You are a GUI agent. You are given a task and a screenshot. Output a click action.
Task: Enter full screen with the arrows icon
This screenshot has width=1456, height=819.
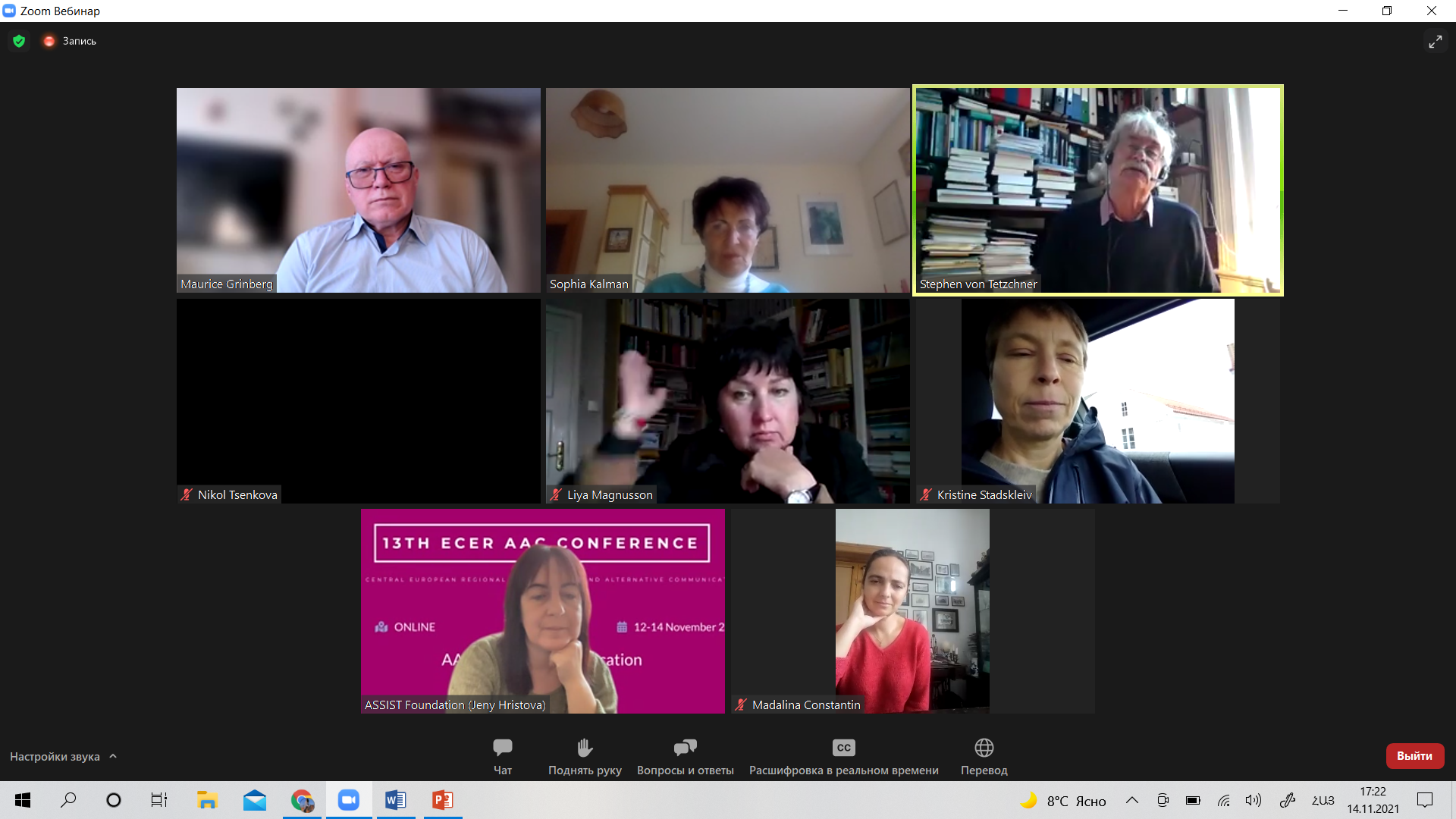(1435, 42)
